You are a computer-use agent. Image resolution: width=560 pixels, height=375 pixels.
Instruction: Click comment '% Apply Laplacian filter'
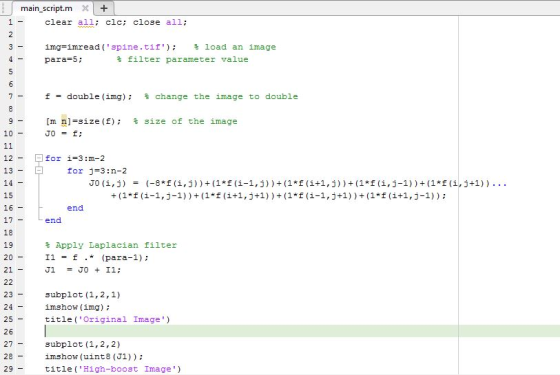pos(111,245)
